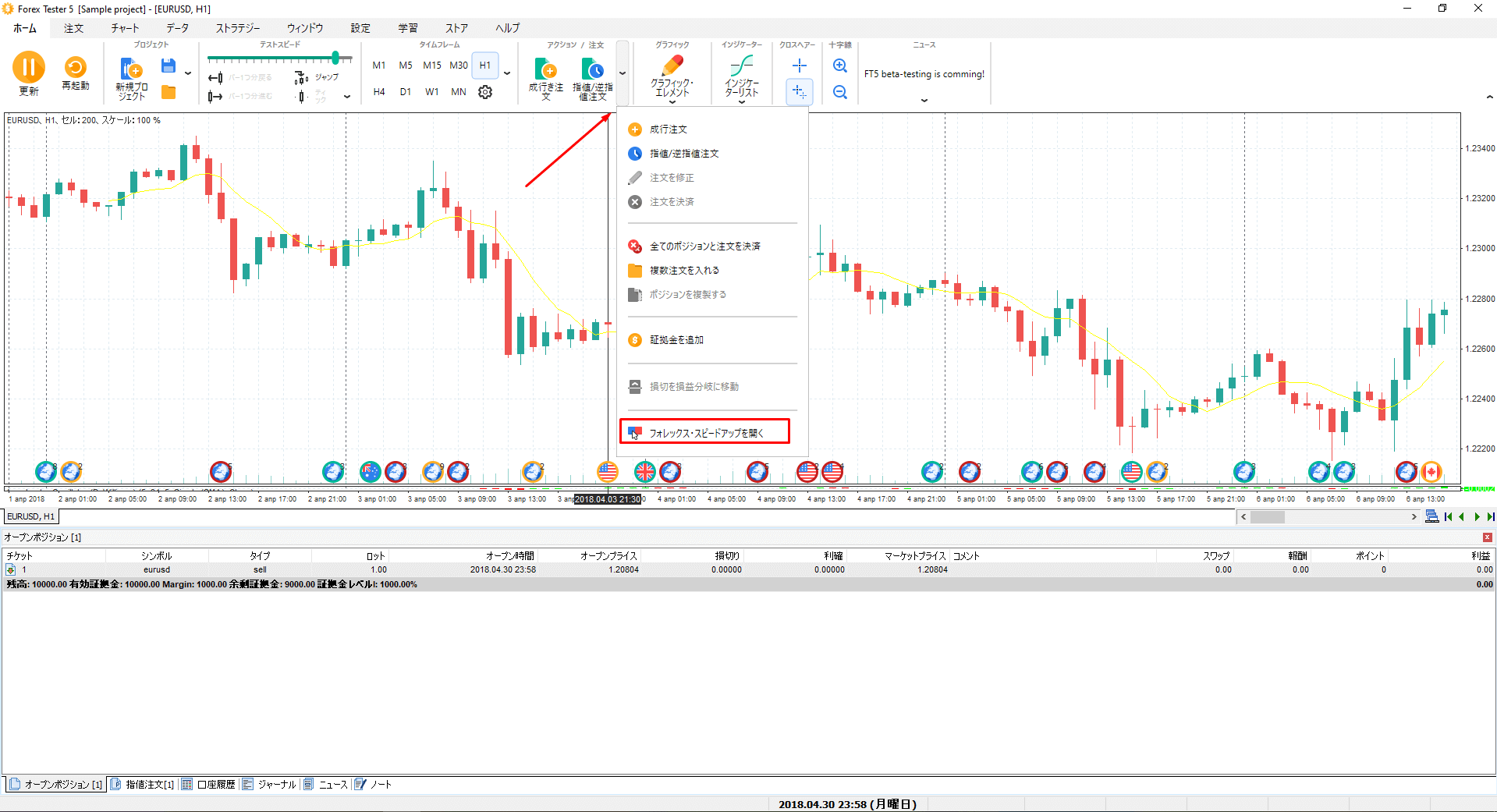This screenshot has width=1497, height=812.
Task: Click the chart scrollbar left arrow
Action: click(x=1243, y=516)
